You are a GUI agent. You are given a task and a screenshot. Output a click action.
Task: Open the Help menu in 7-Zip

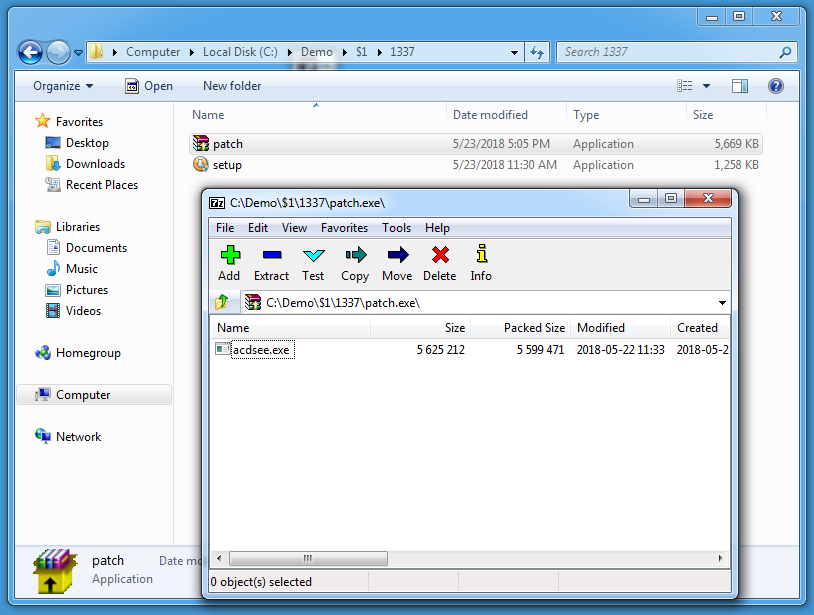pos(437,228)
